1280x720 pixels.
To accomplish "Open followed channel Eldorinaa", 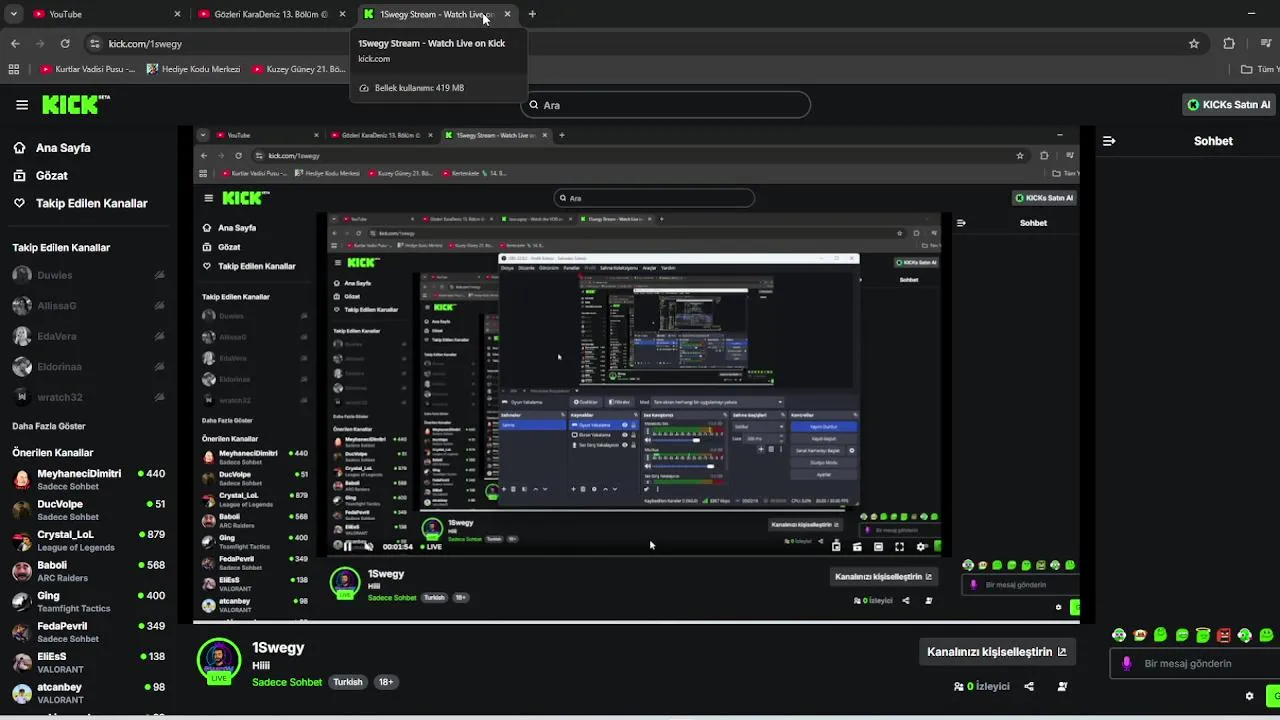I will 88,367.
